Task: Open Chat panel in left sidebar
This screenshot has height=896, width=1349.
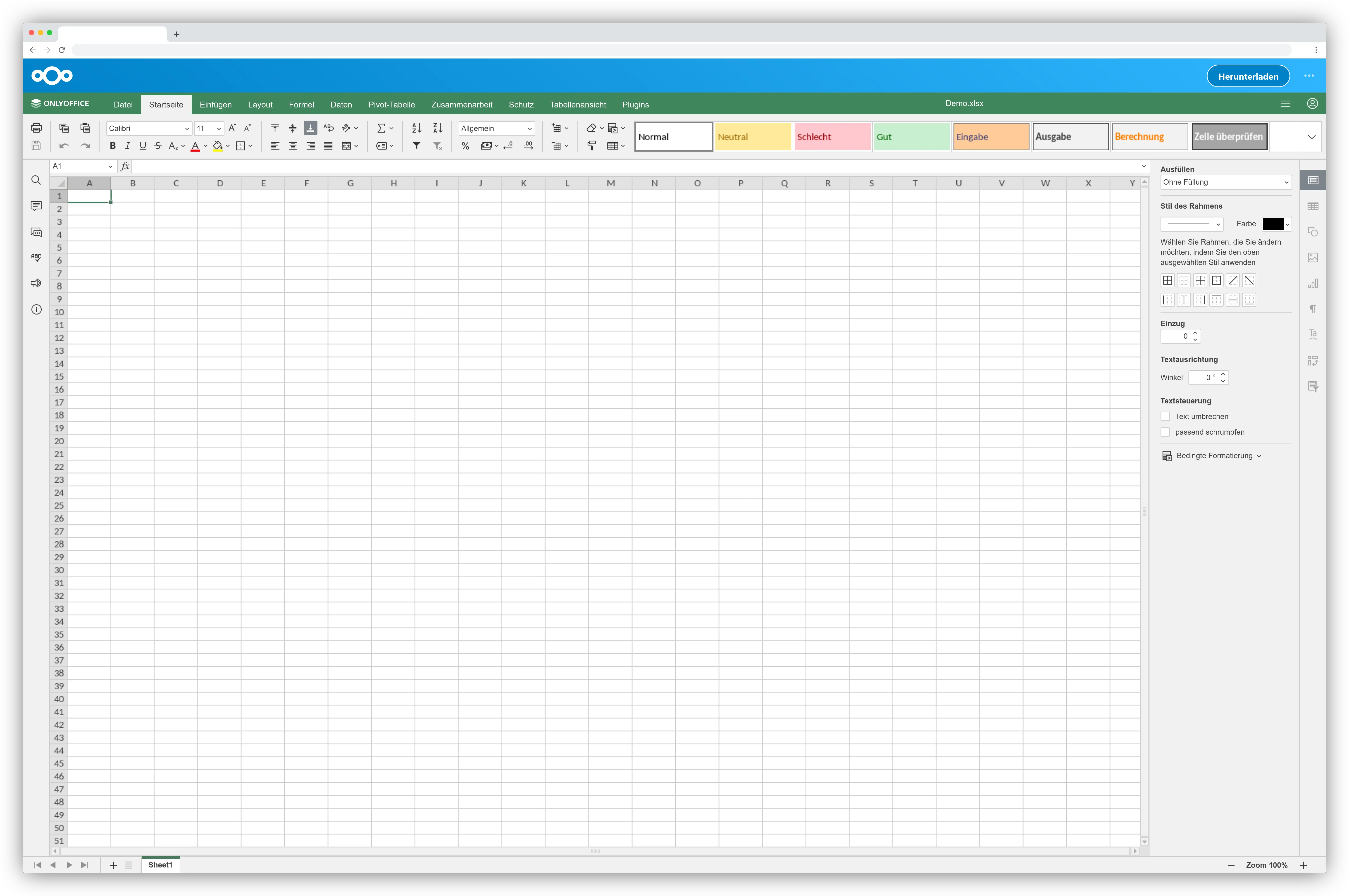Action: 36,232
